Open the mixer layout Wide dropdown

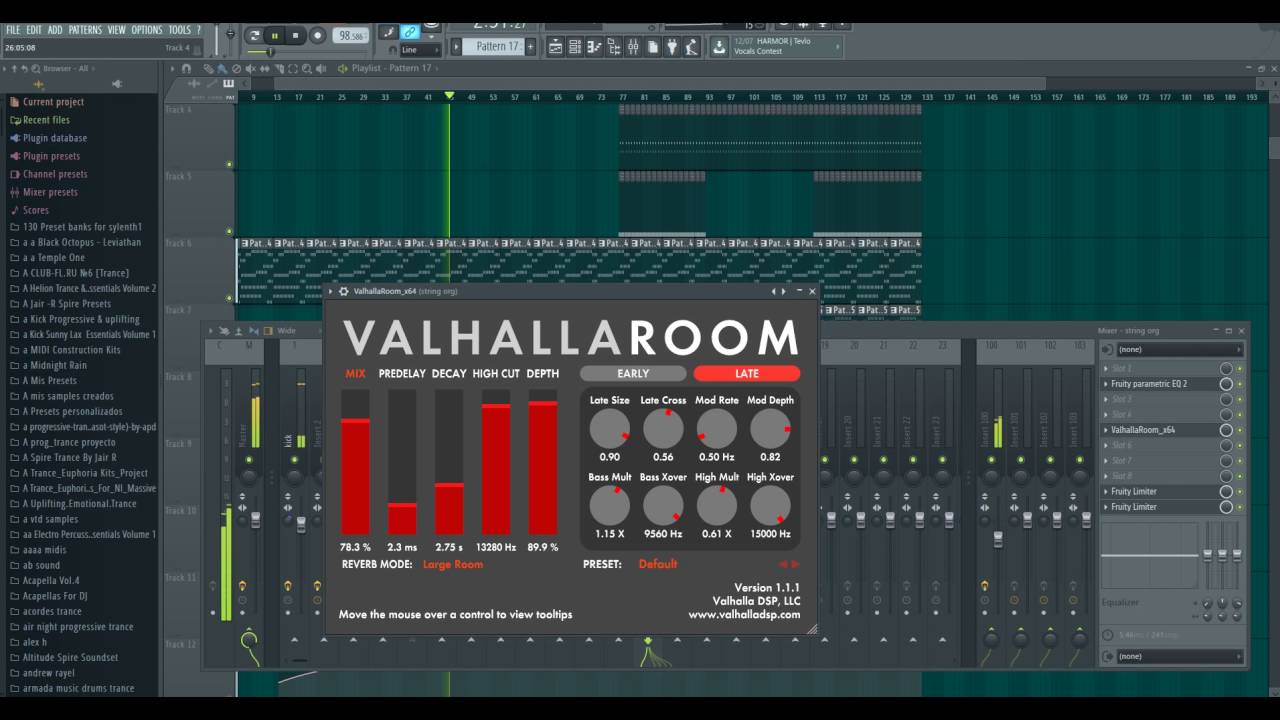coord(286,331)
